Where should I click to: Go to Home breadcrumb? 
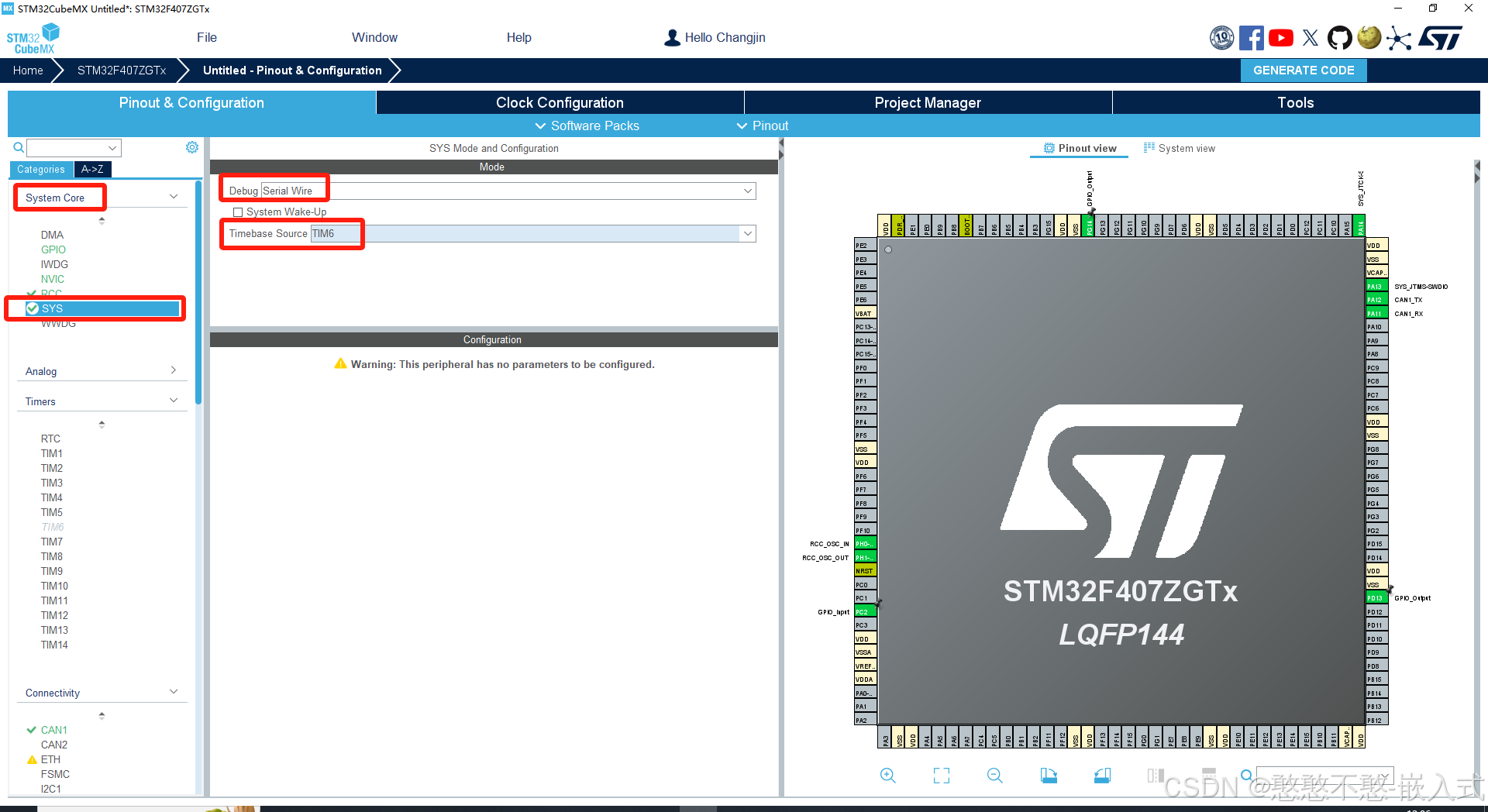28,70
